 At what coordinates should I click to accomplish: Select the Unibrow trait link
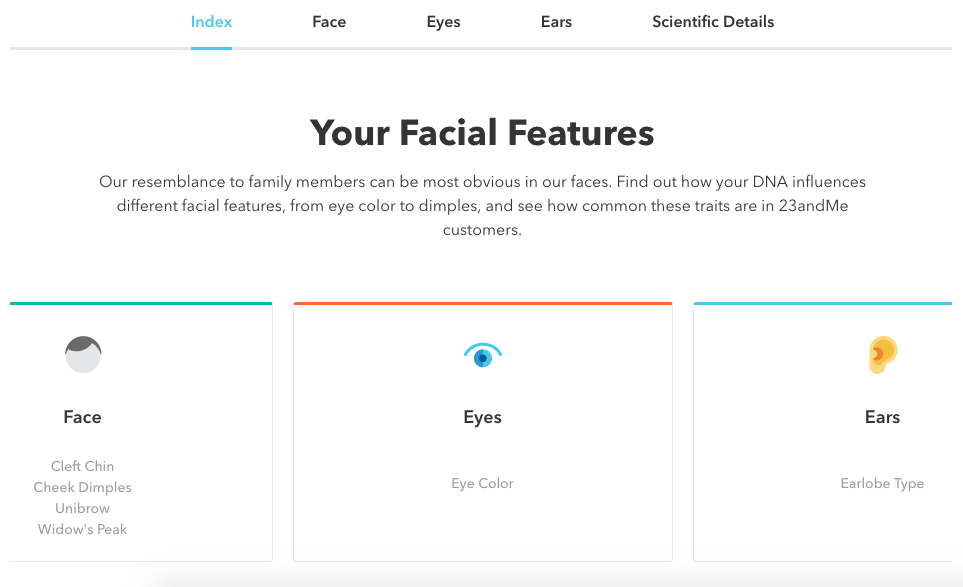tap(83, 508)
